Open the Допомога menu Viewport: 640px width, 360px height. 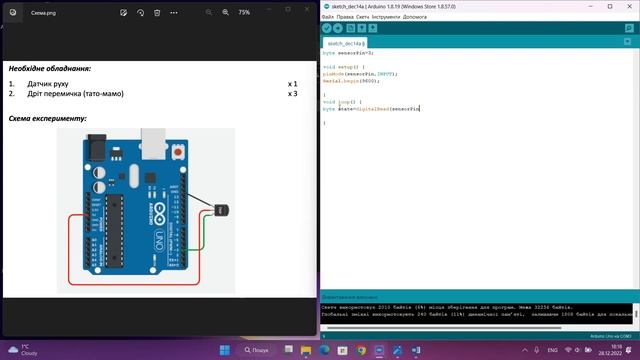[x=415, y=17]
